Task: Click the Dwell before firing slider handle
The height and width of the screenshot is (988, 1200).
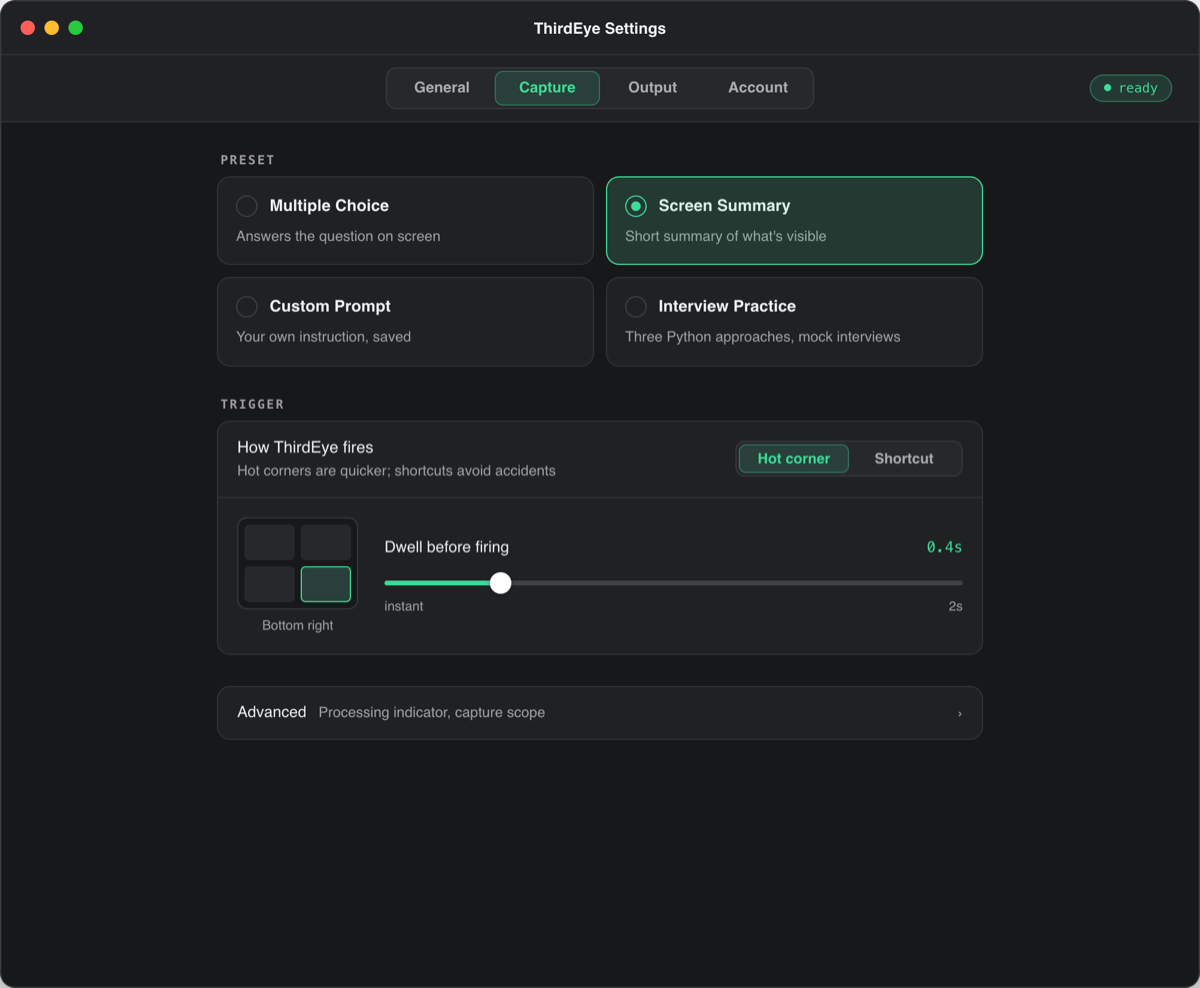Action: [501, 583]
